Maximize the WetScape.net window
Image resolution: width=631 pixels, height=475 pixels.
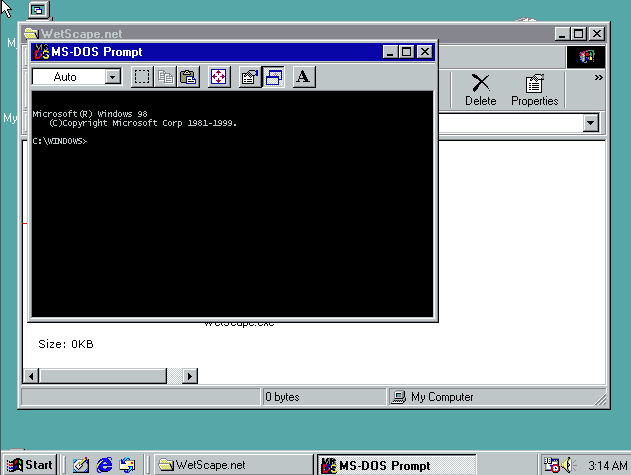click(x=579, y=34)
